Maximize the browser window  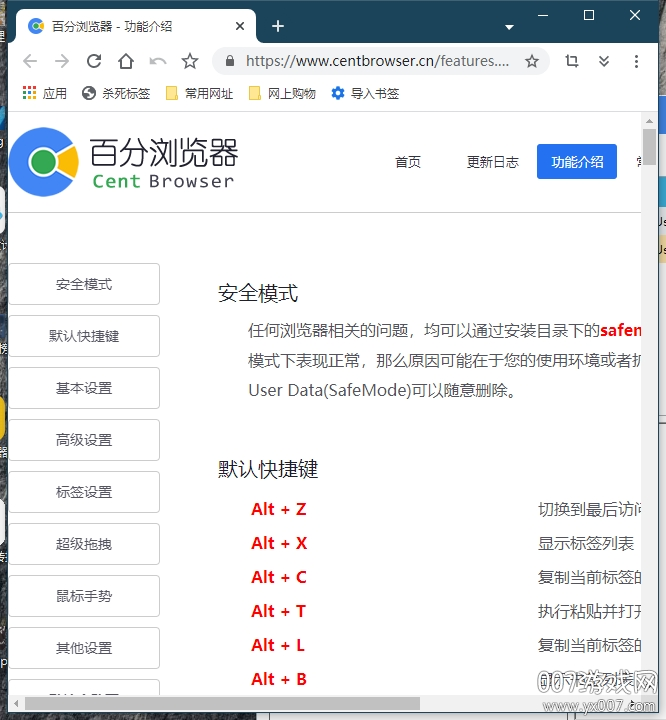tap(589, 15)
